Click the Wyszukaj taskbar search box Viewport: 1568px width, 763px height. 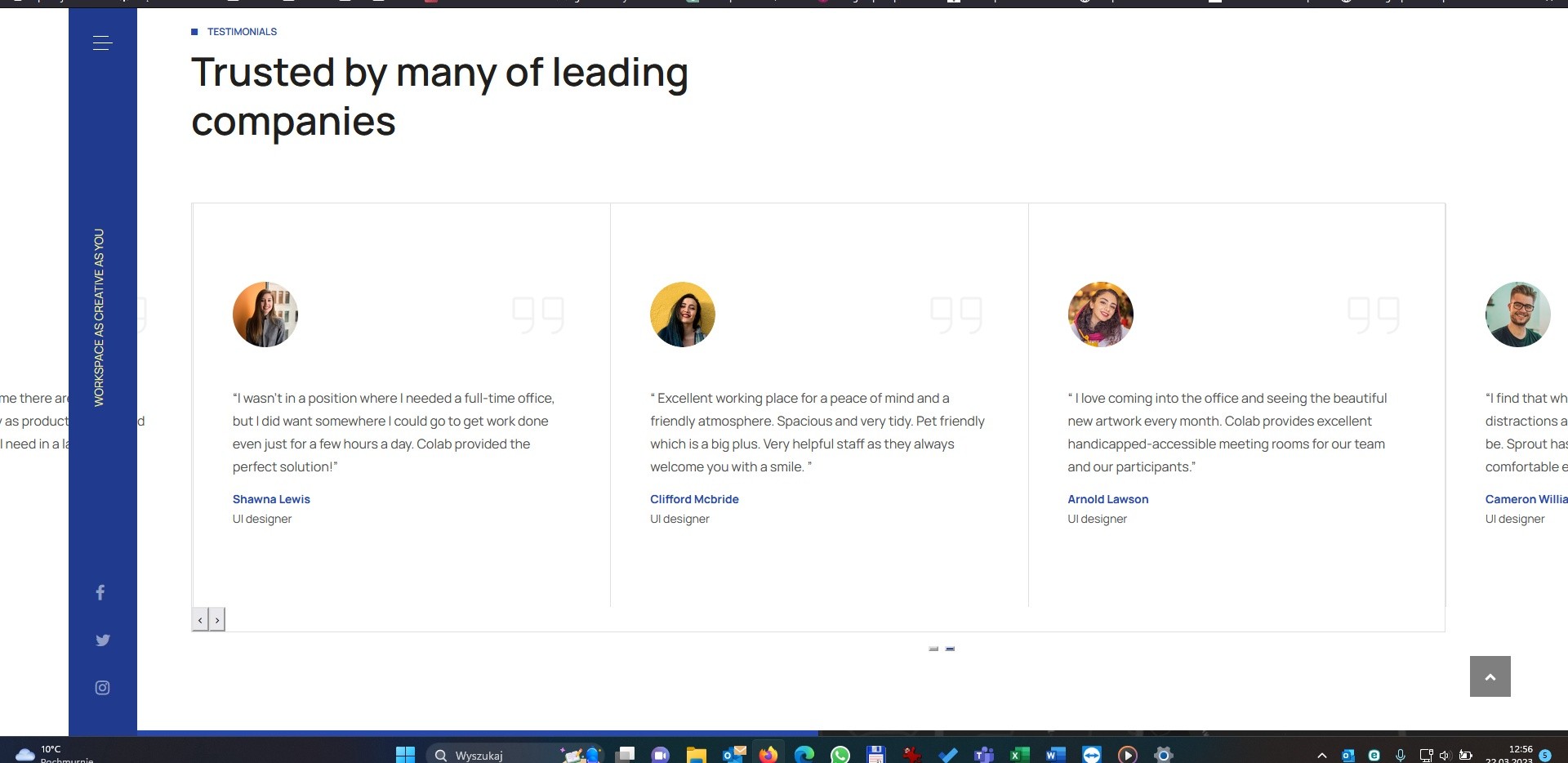514,755
